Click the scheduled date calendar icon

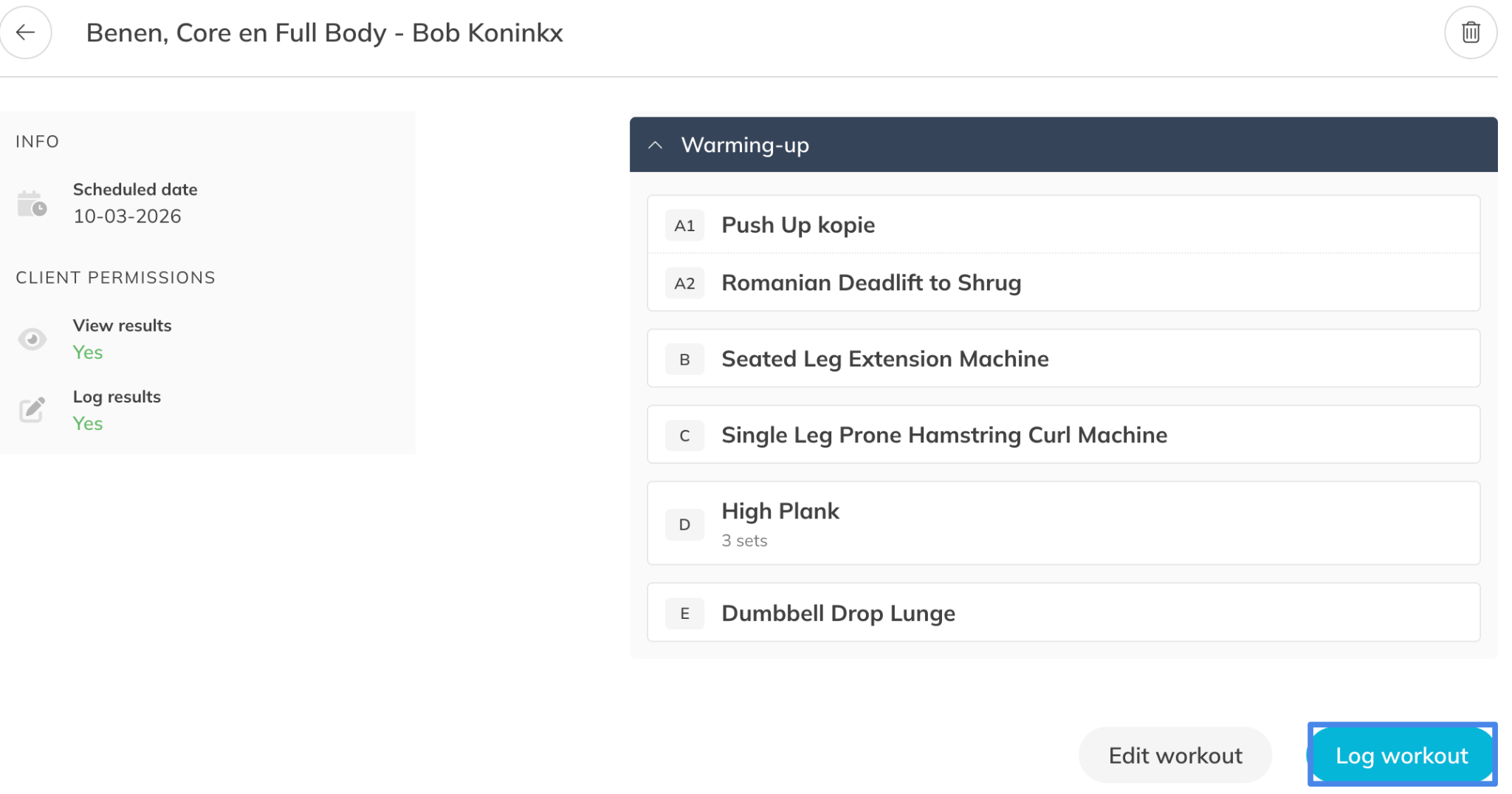click(x=32, y=204)
